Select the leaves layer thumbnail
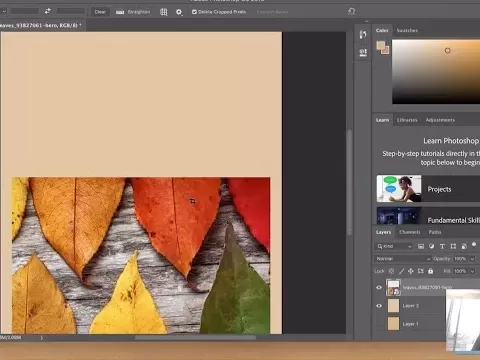The image size is (480, 360). coord(393,287)
